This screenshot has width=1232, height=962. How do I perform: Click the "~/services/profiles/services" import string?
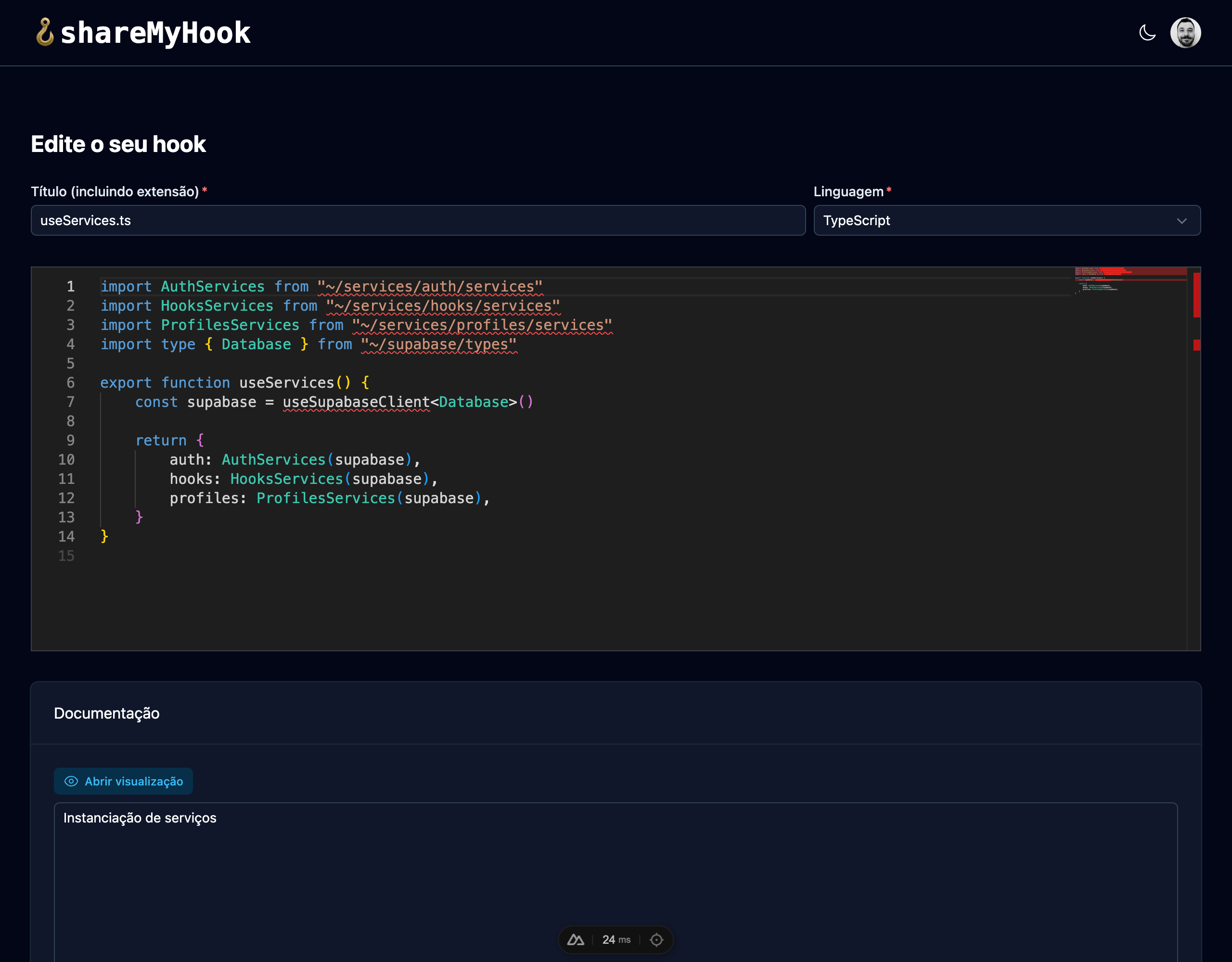pyautogui.click(x=482, y=325)
